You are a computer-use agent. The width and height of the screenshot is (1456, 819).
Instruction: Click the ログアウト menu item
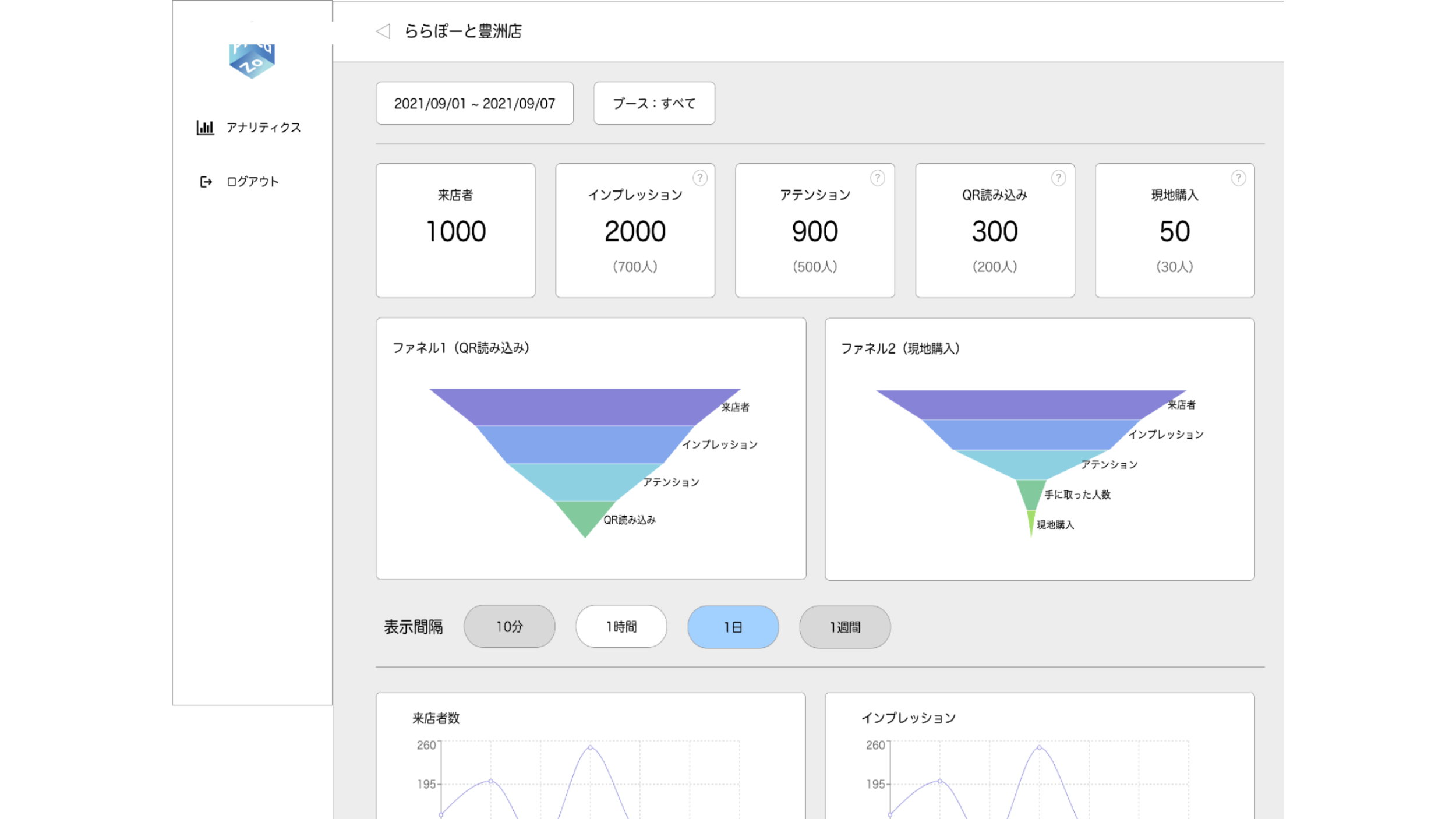click(252, 182)
